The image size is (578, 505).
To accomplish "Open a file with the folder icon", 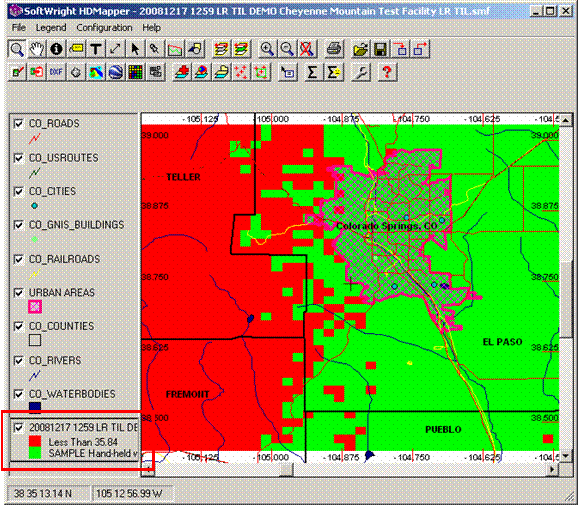I will pyautogui.click(x=361, y=49).
